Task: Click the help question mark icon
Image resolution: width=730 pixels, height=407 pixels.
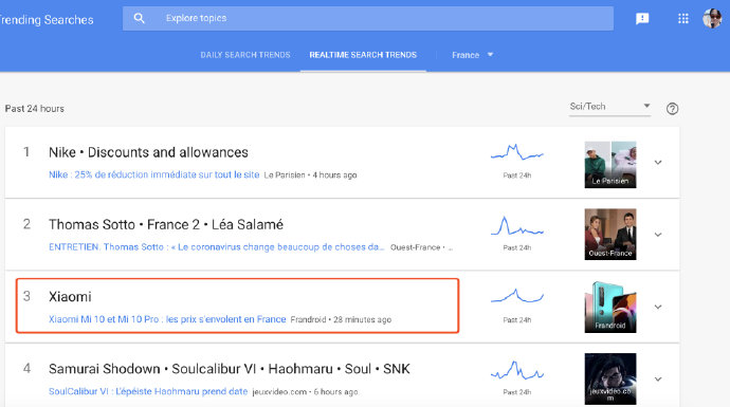Action: tap(672, 109)
